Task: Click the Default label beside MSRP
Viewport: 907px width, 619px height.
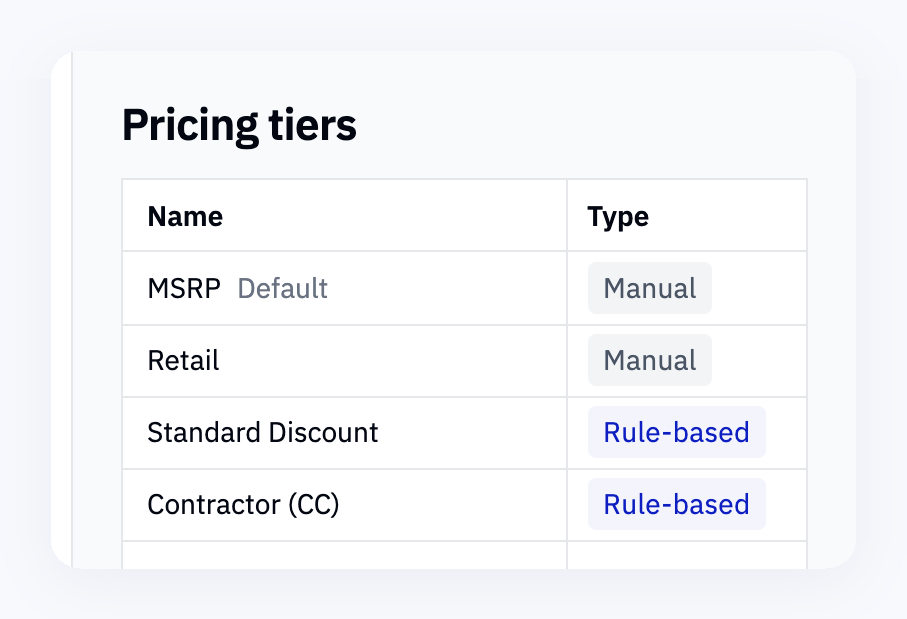Action: tap(282, 288)
